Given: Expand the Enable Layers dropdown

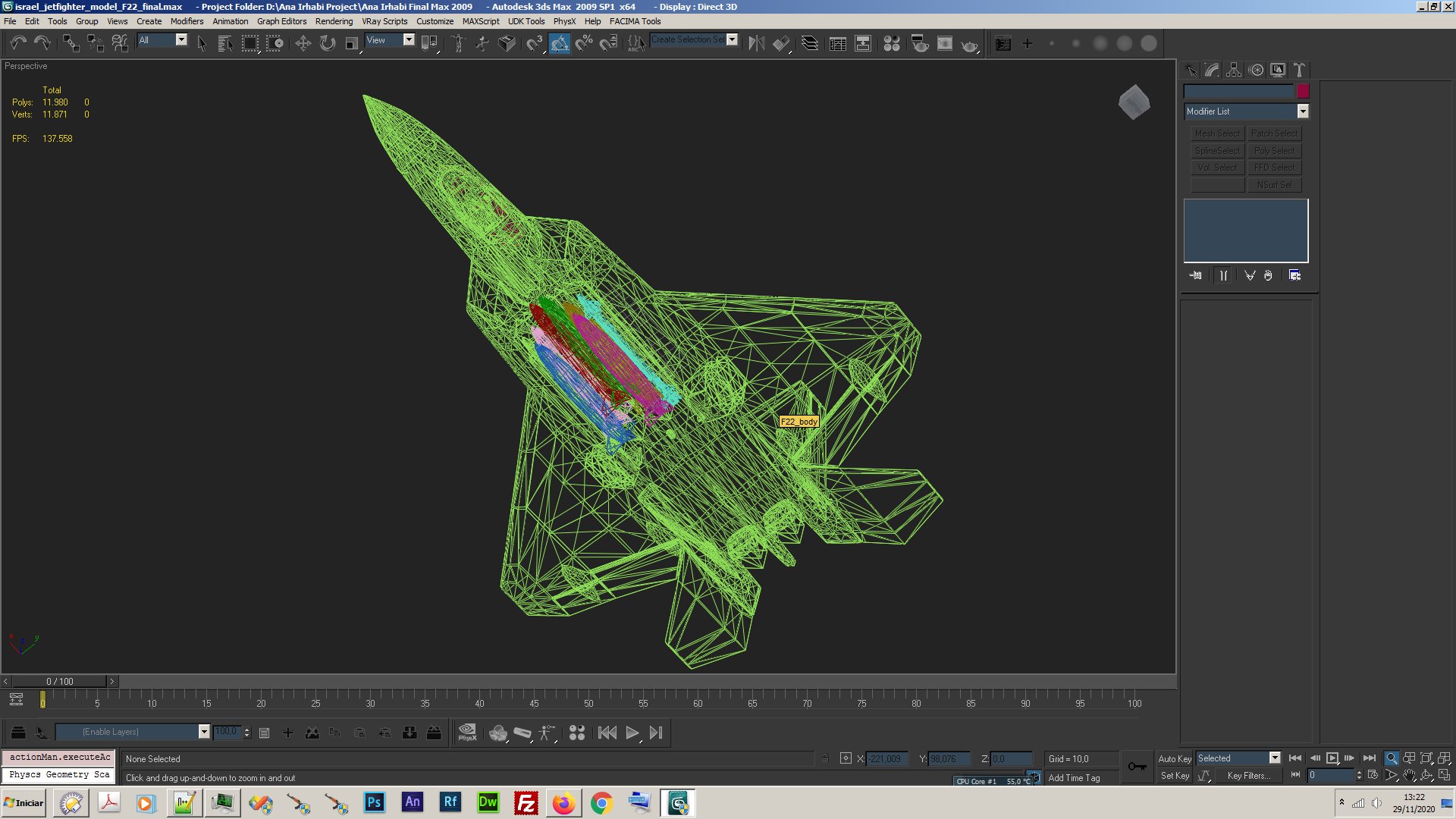Looking at the screenshot, I should 202,732.
